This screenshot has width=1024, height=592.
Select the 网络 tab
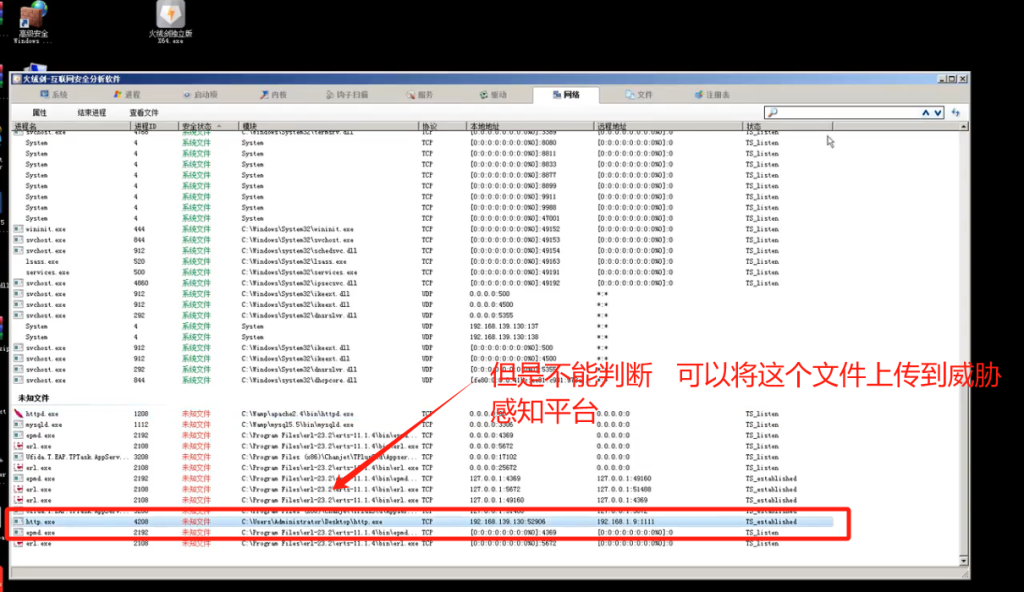pos(566,95)
